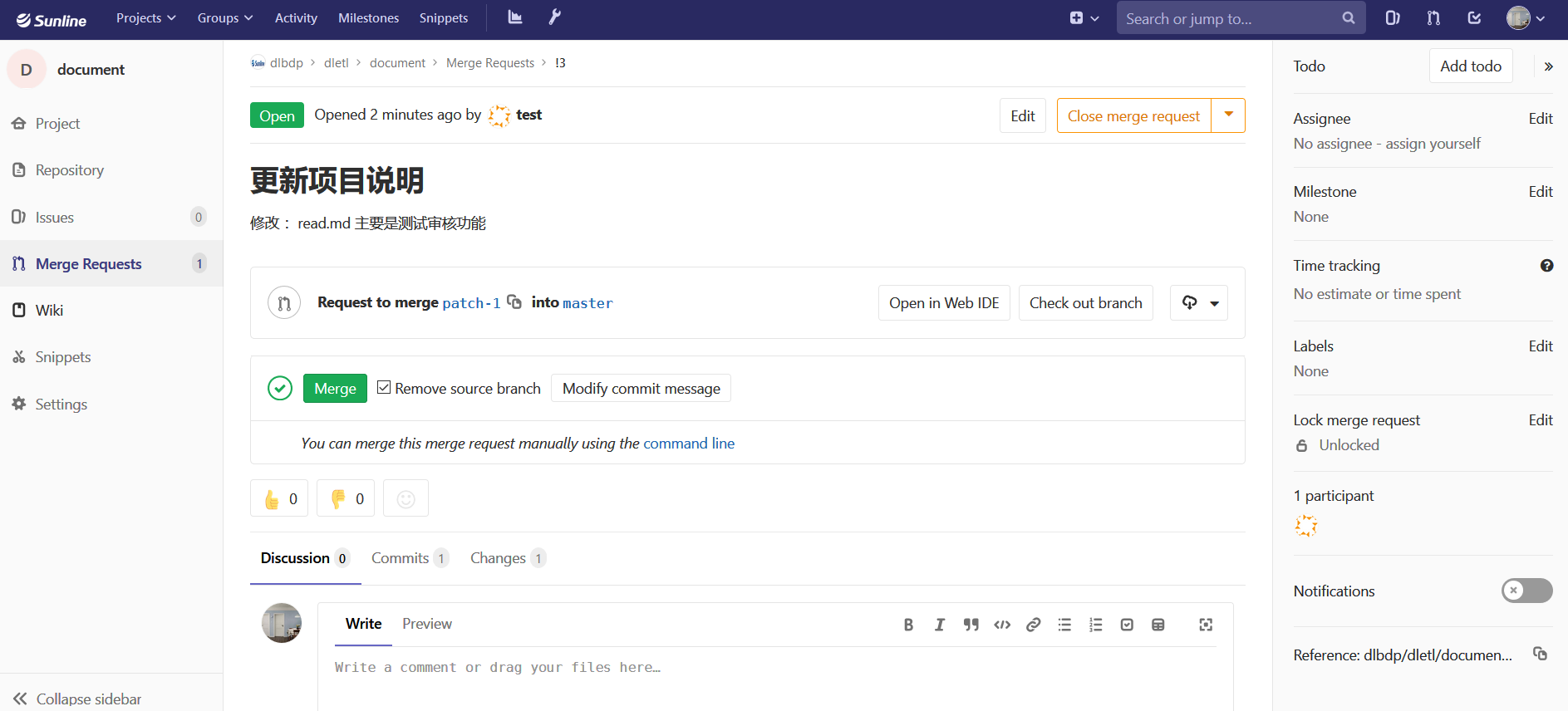1568x711 pixels.
Task: Collapse the right sidebar chevron
Action: tap(1548, 66)
